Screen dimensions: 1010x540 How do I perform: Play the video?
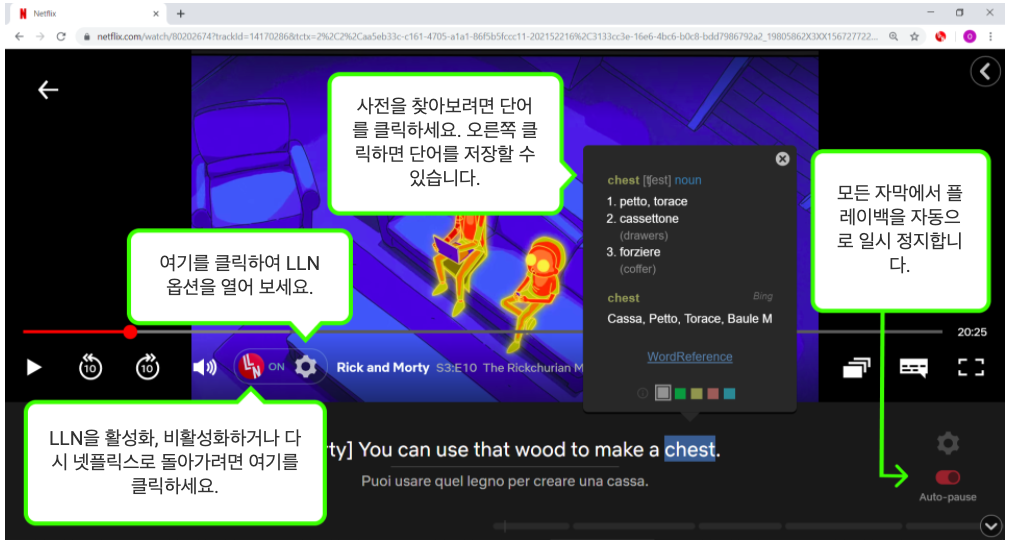[x=33, y=367]
